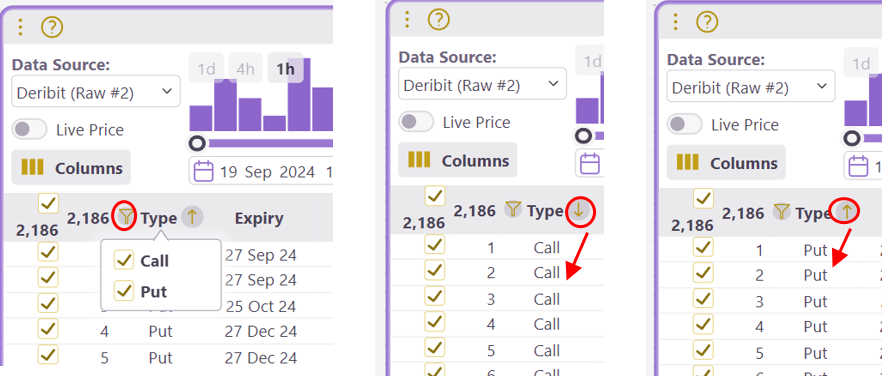The width and height of the screenshot is (892, 376).
Task: Click the 25 Oct 24 expiry cell
Action: [x=261, y=307]
